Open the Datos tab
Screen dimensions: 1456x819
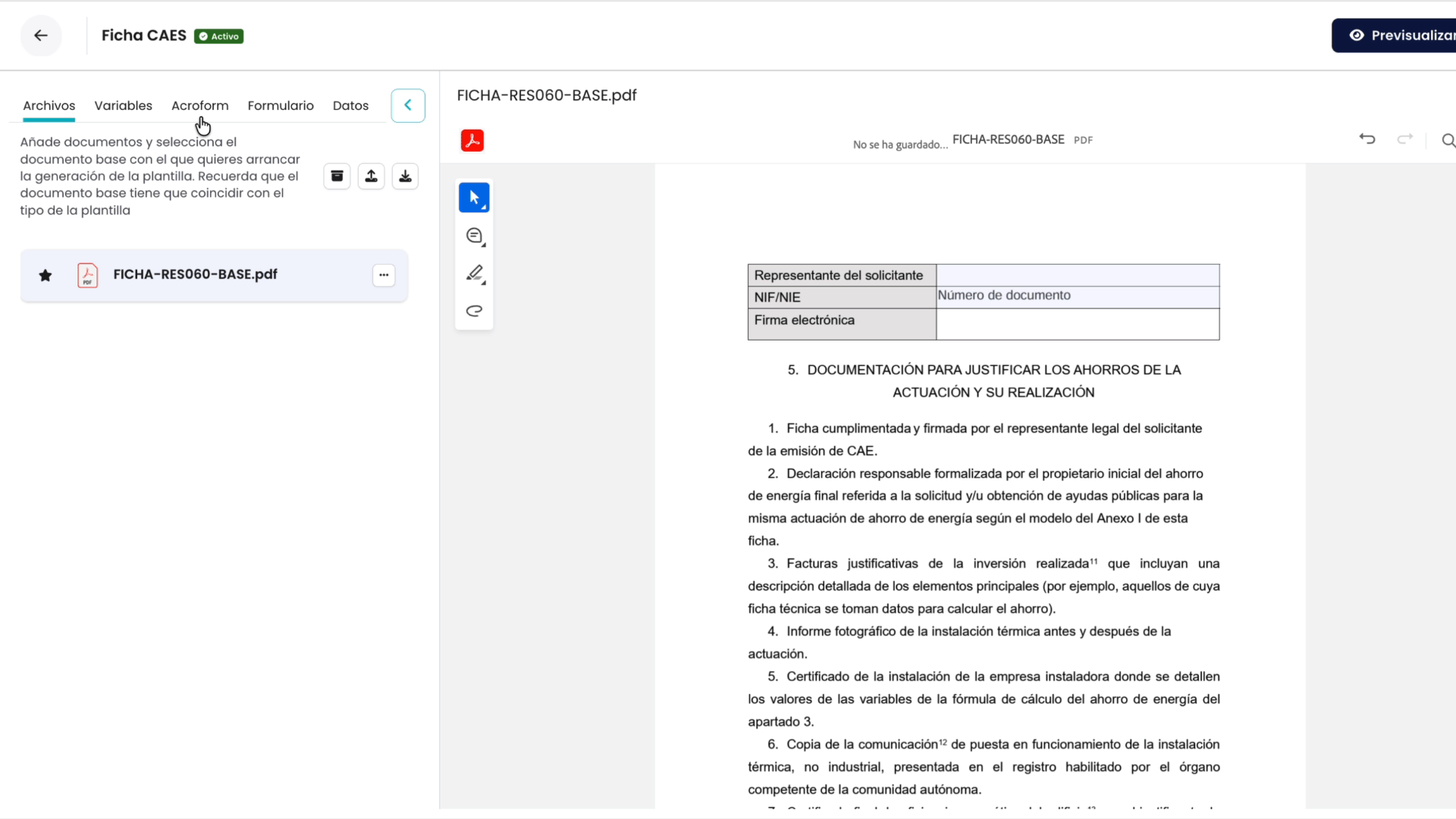pyautogui.click(x=350, y=105)
